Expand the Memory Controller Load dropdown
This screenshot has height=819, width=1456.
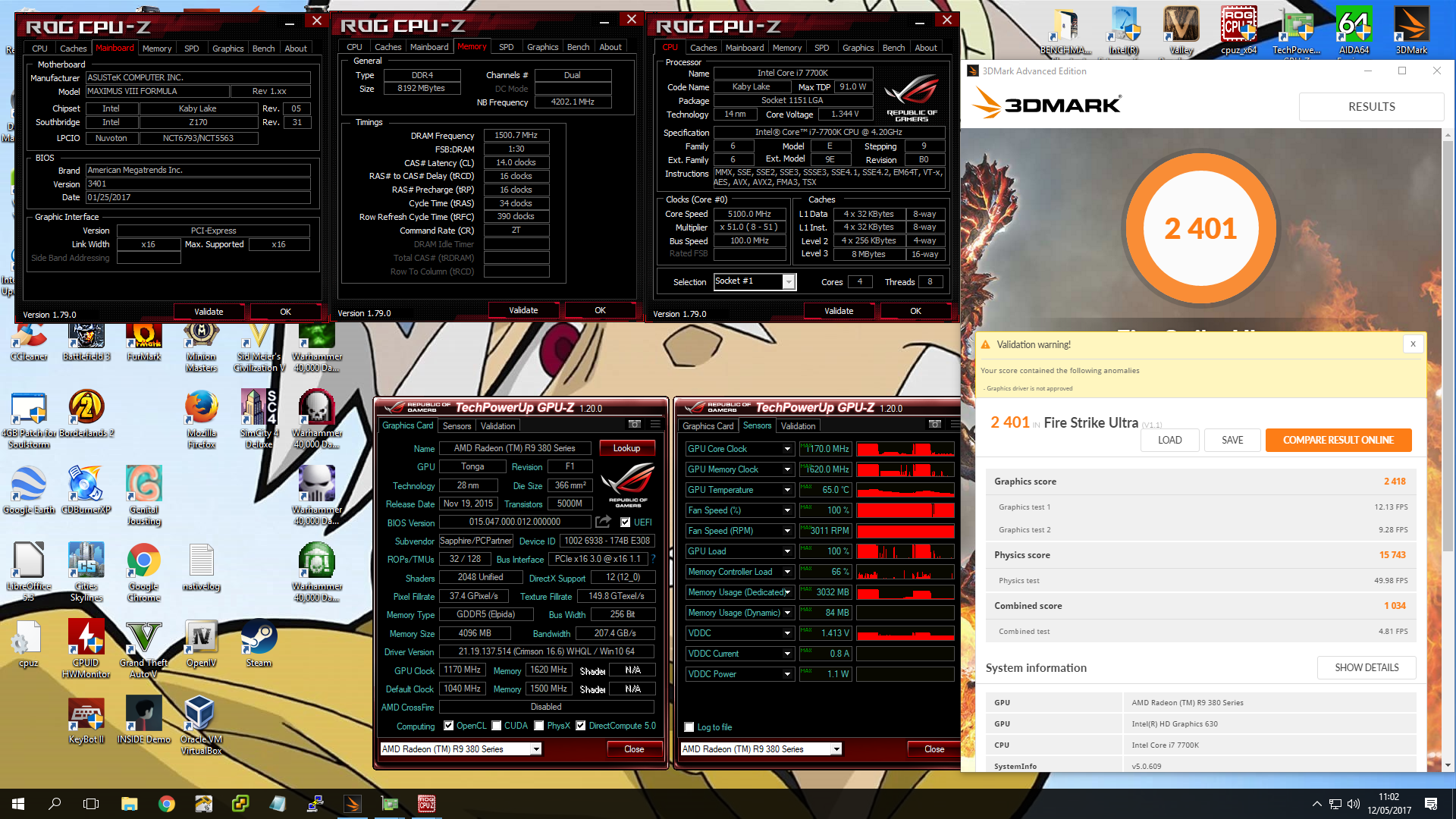pyautogui.click(x=787, y=572)
